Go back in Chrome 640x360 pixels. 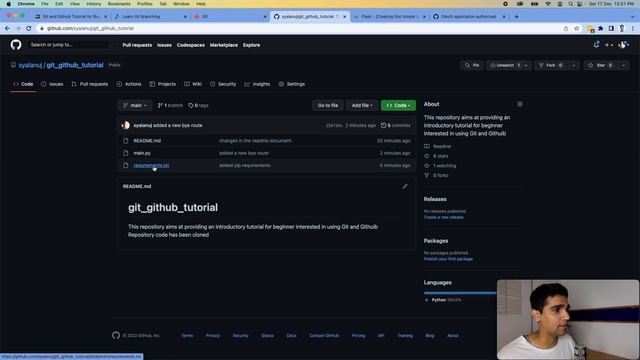(x=7, y=28)
